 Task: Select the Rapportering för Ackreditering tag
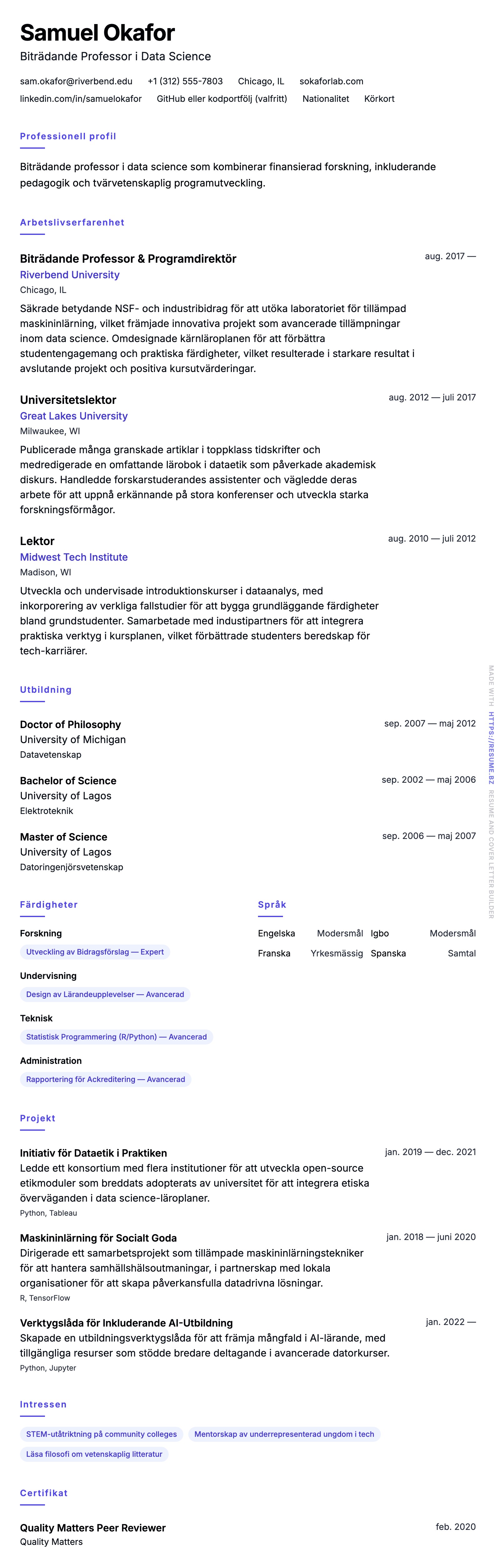point(105,1079)
